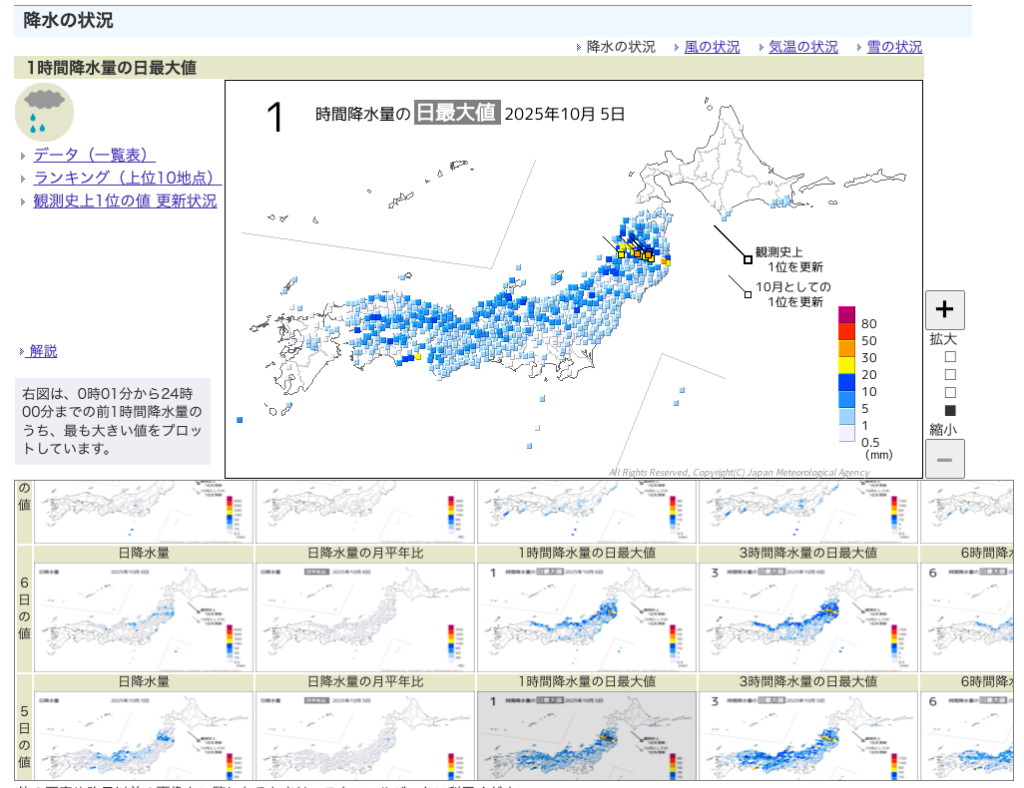Click the arrow bullet beside 雪の状況

(859, 47)
